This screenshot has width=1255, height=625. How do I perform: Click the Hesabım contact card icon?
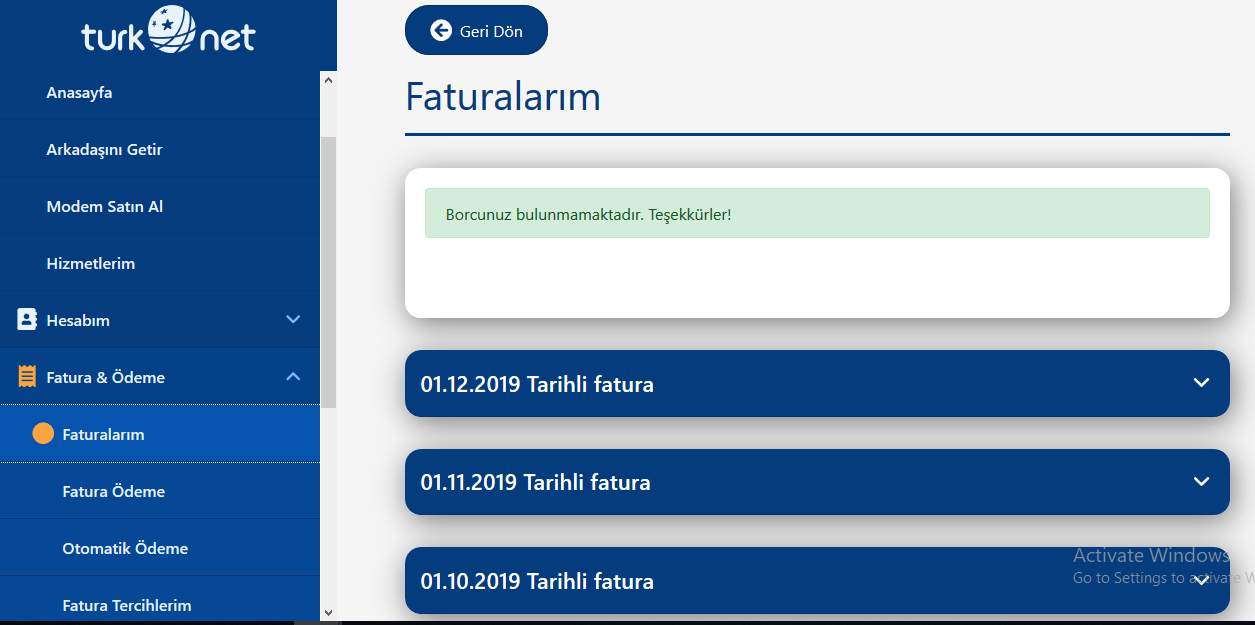27,320
